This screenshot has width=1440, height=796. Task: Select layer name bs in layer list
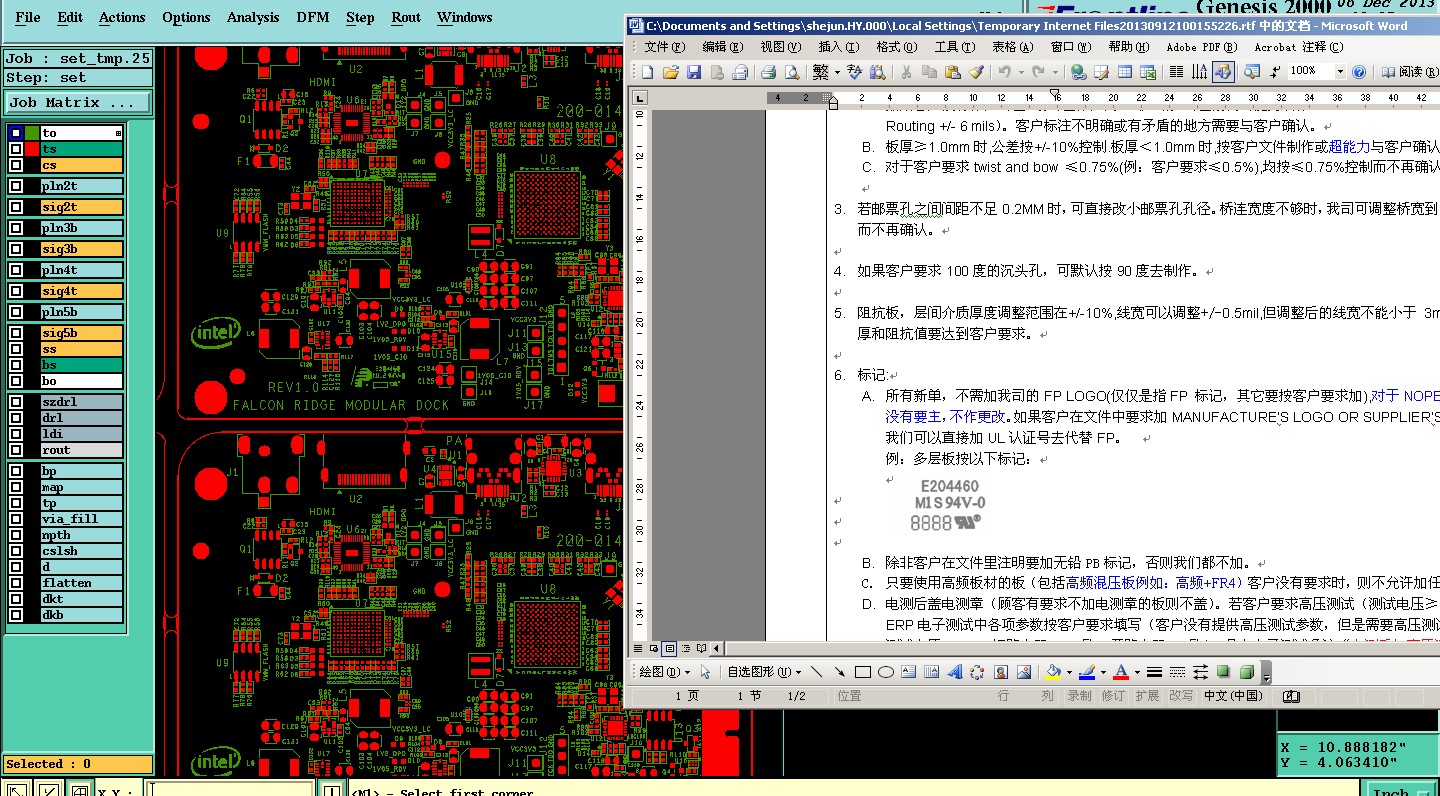coord(81,365)
